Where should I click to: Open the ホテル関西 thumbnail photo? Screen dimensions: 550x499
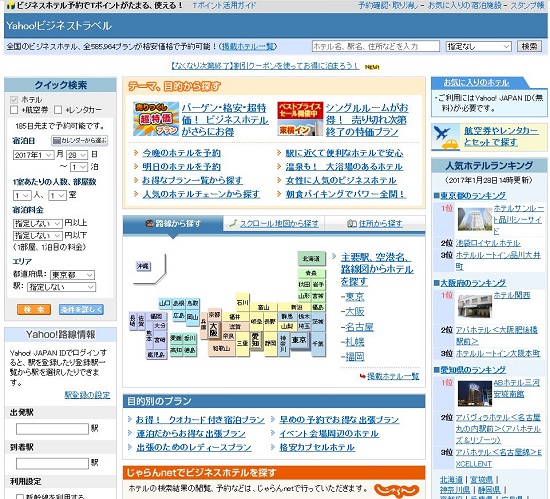(475, 306)
